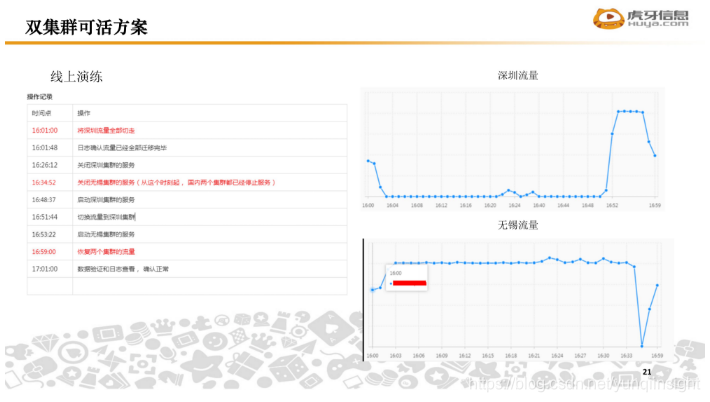Click 16:15 axis label on 无锡流量 chart
710x402 pixels.
point(488,355)
